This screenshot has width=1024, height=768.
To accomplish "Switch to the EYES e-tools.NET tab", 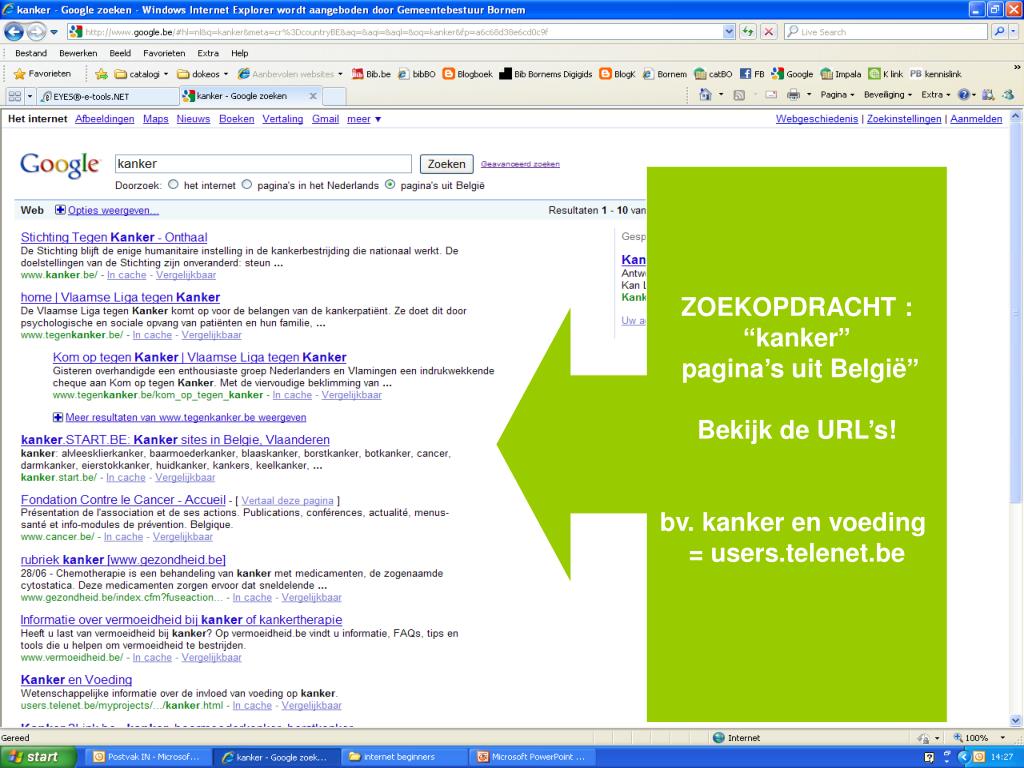I will pos(108,96).
